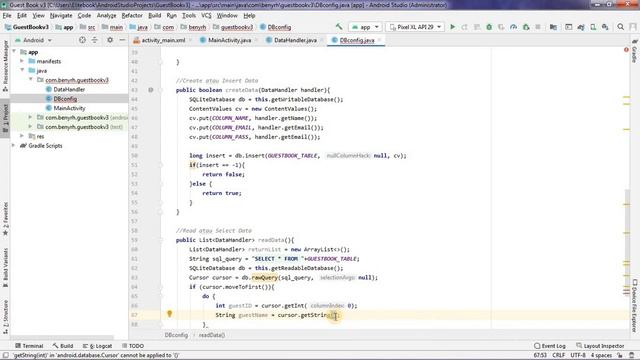Hide the project panel with minus icon
This screenshot has width=640, height=360.
122,40
